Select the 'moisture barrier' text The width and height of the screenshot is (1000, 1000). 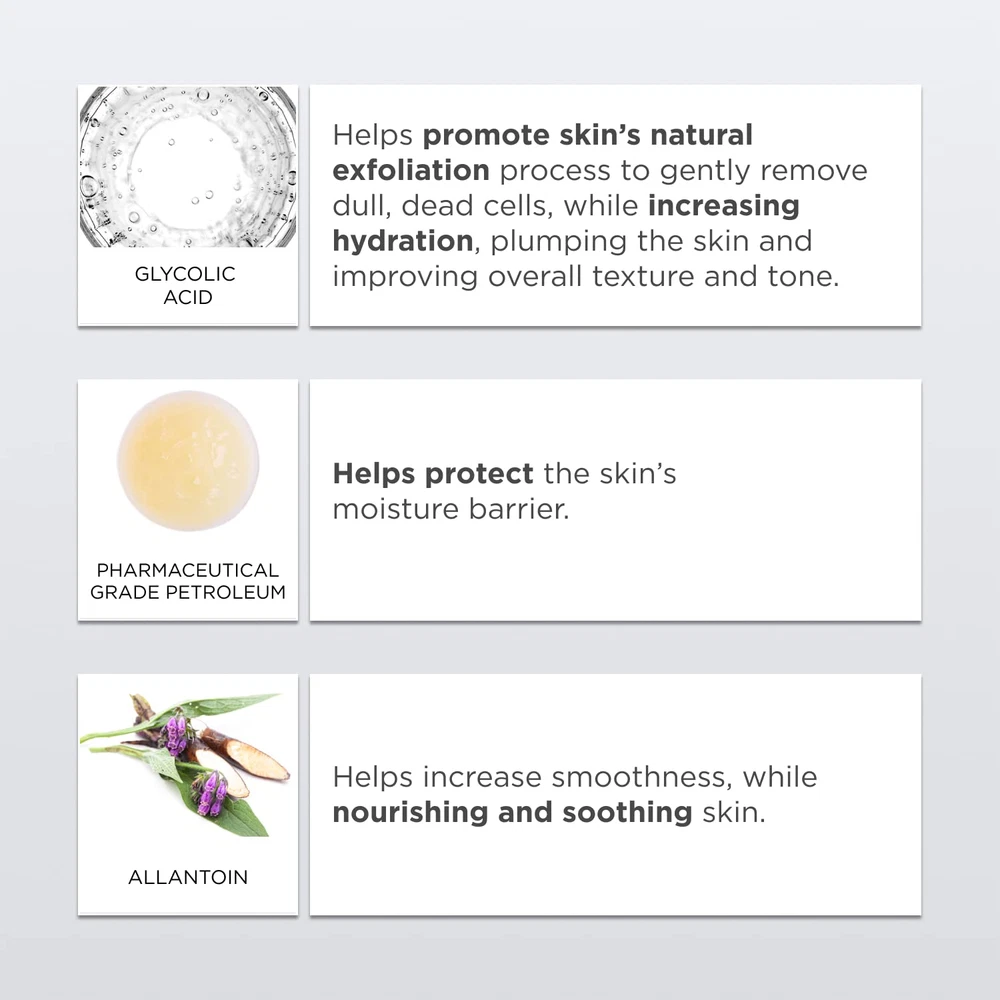450,508
